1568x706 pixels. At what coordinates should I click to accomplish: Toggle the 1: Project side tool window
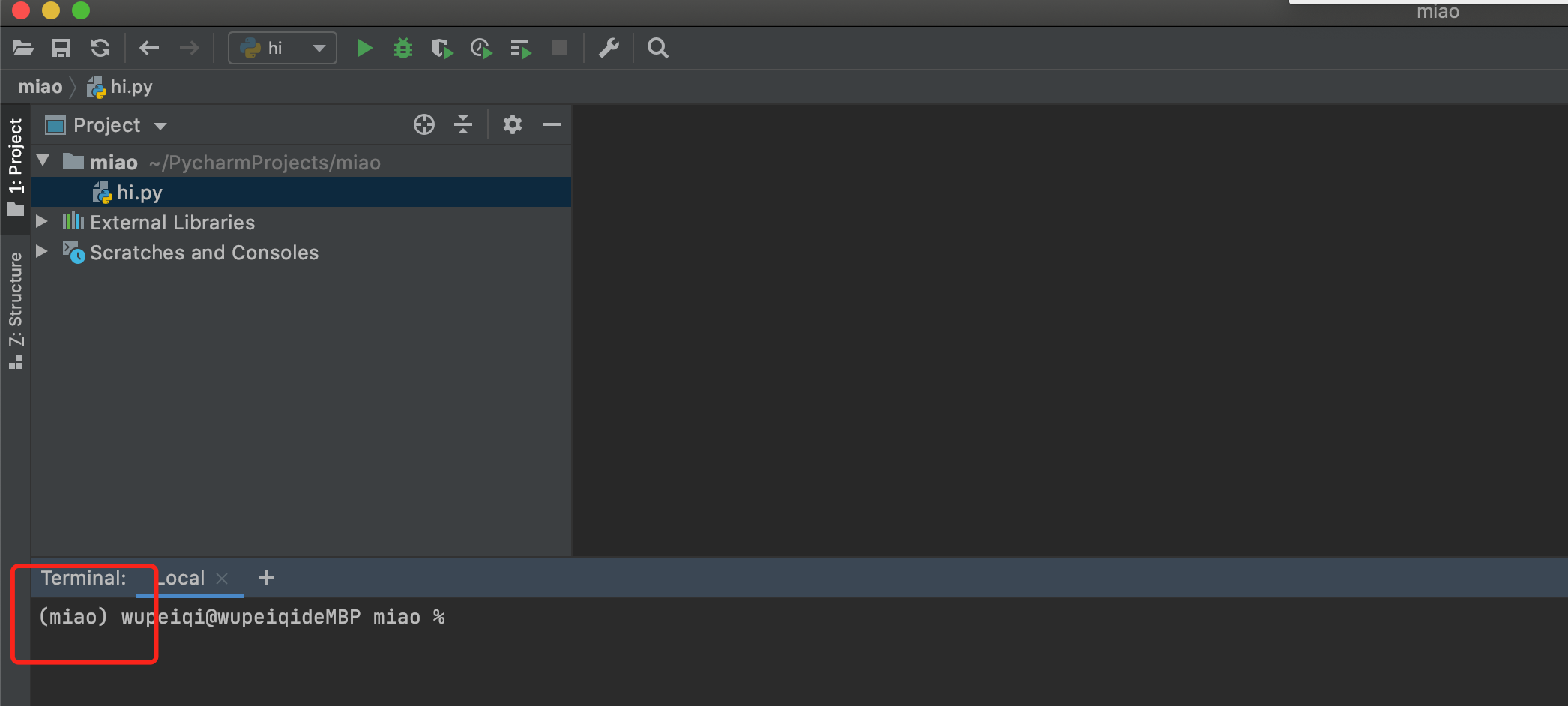(x=16, y=165)
